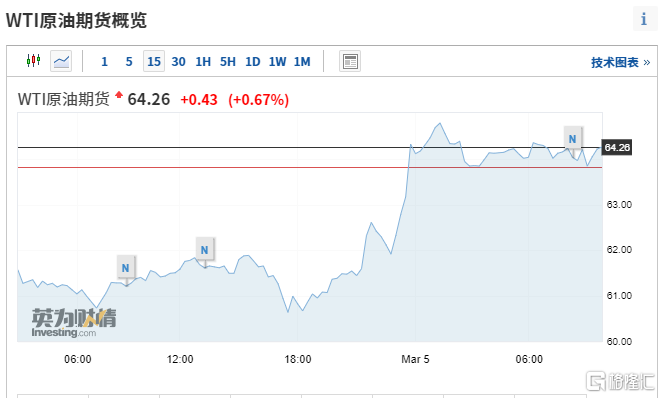
Task: Open the info icon at top right
Action: 645,19
